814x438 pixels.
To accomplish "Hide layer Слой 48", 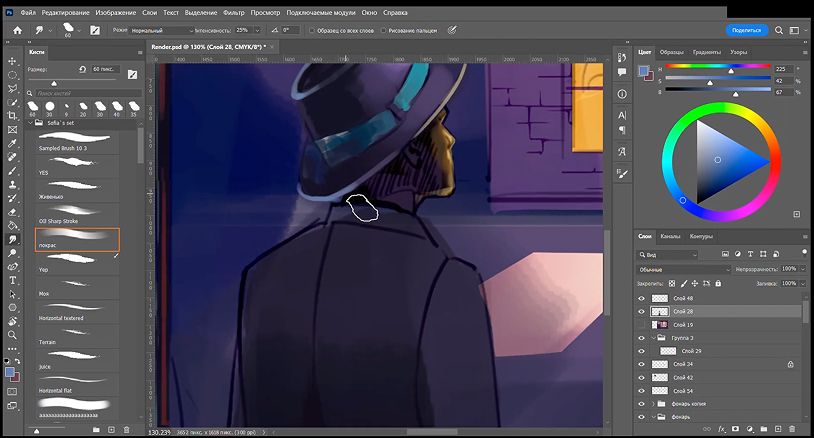I will click(642, 298).
